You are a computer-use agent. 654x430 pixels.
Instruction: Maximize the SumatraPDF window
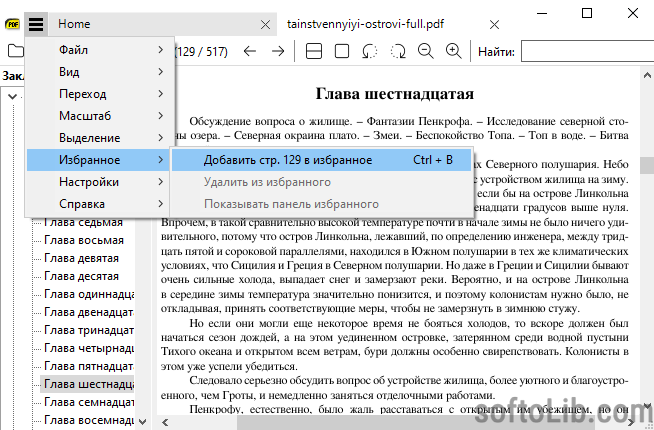point(587,13)
